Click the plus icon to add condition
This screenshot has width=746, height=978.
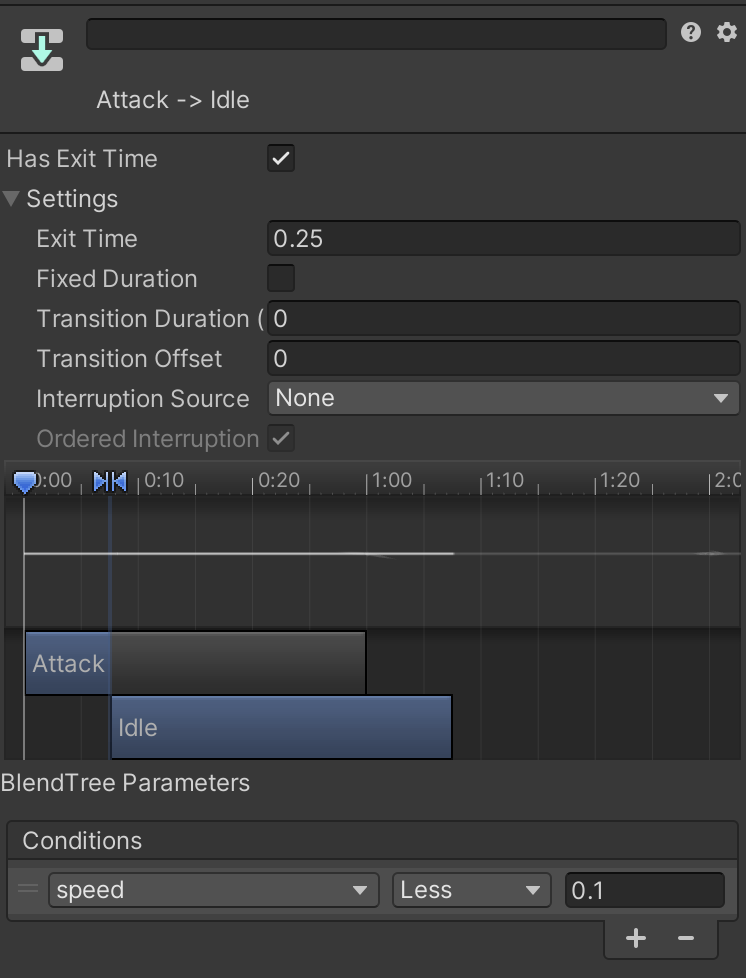coord(636,938)
